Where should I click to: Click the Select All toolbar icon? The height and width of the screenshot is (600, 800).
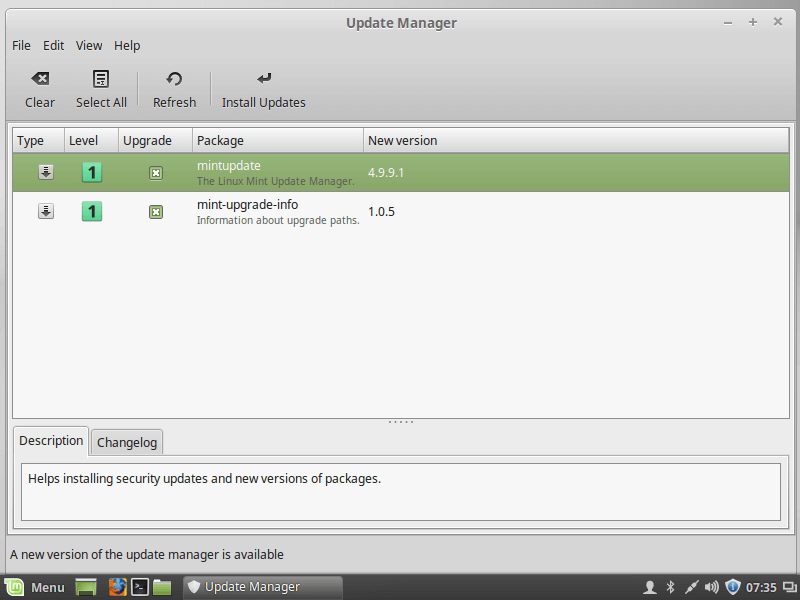101,79
